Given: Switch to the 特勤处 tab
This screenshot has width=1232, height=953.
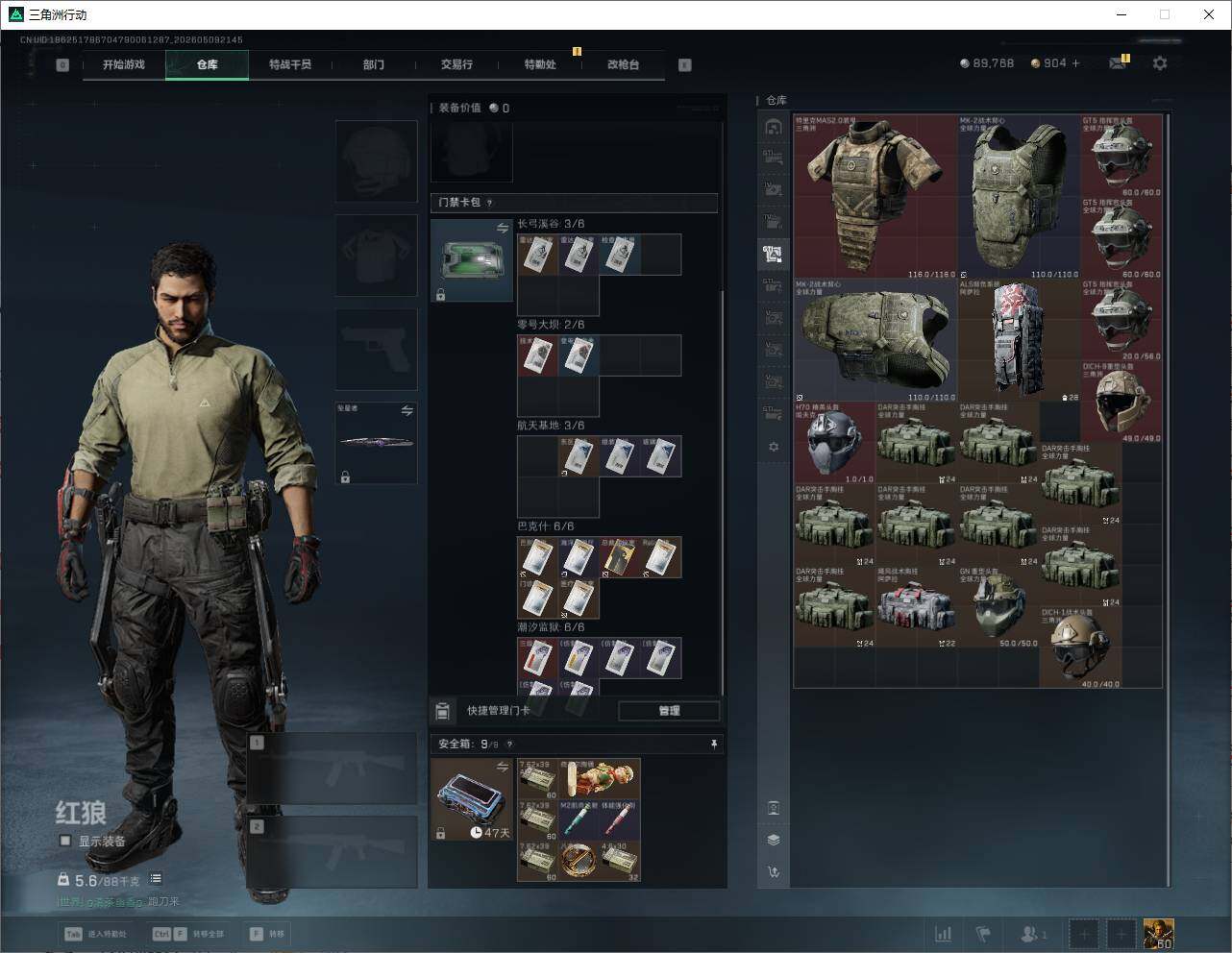Looking at the screenshot, I should click(540, 64).
